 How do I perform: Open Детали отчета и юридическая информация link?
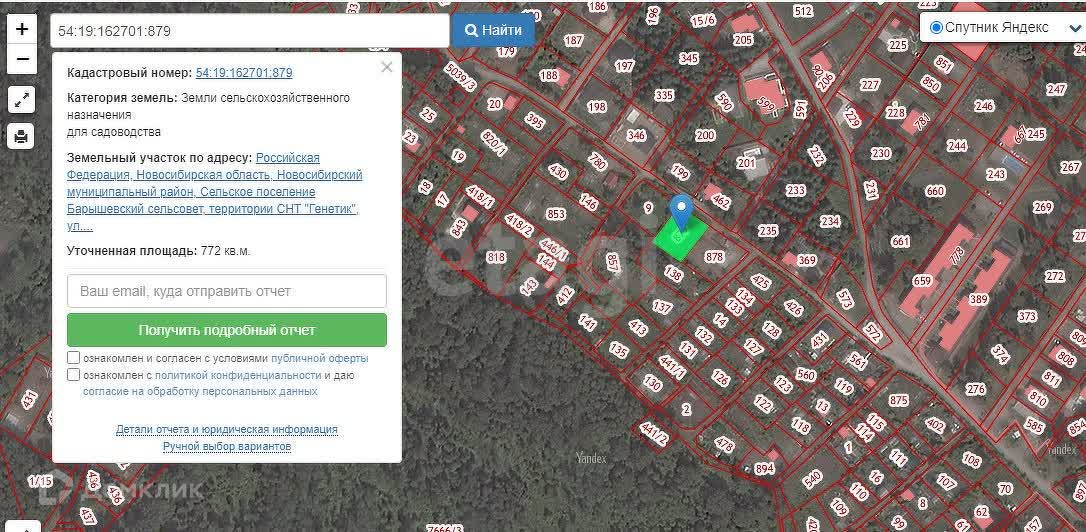coord(226,429)
